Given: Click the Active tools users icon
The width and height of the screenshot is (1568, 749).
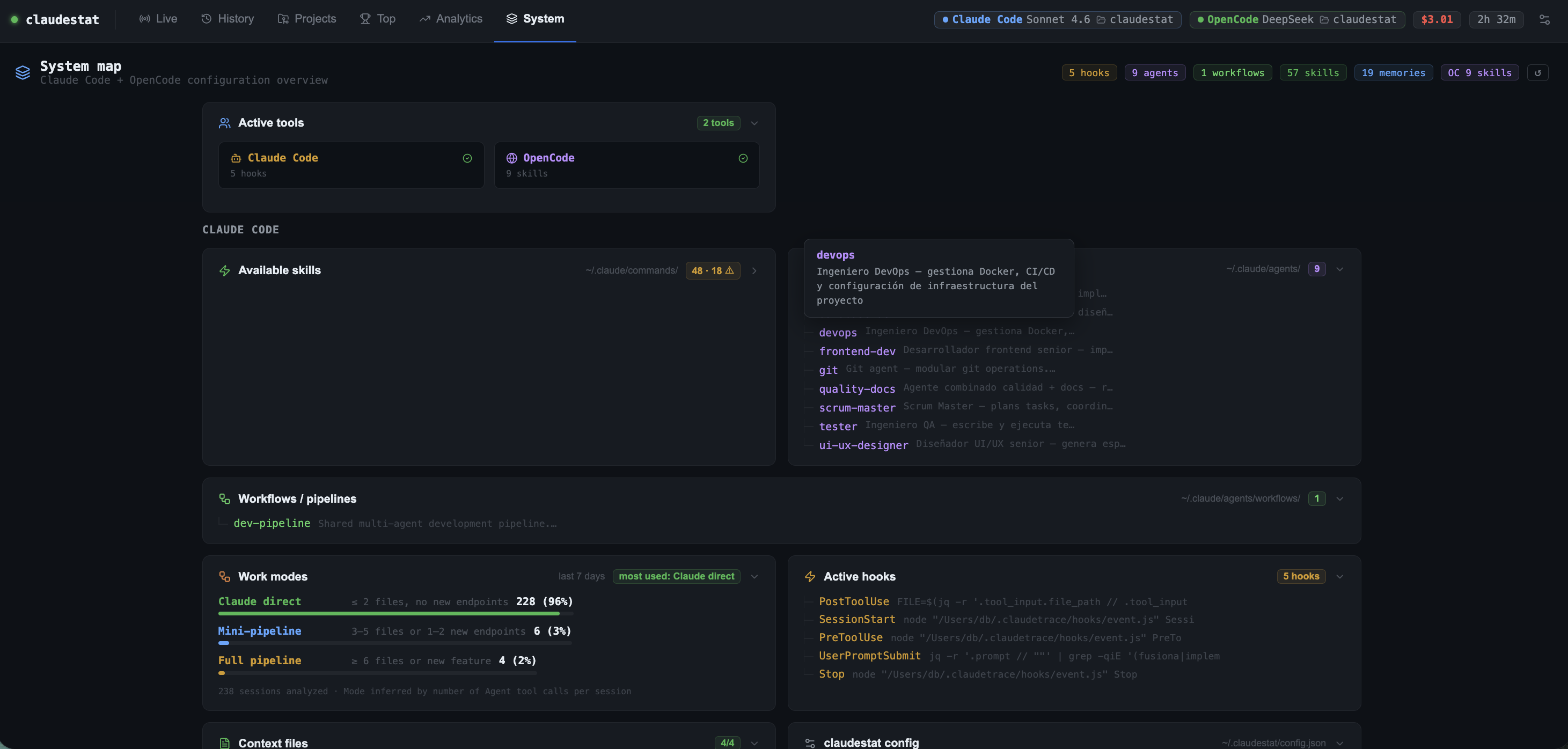Looking at the screenshot, I should [x=225, y=123].
